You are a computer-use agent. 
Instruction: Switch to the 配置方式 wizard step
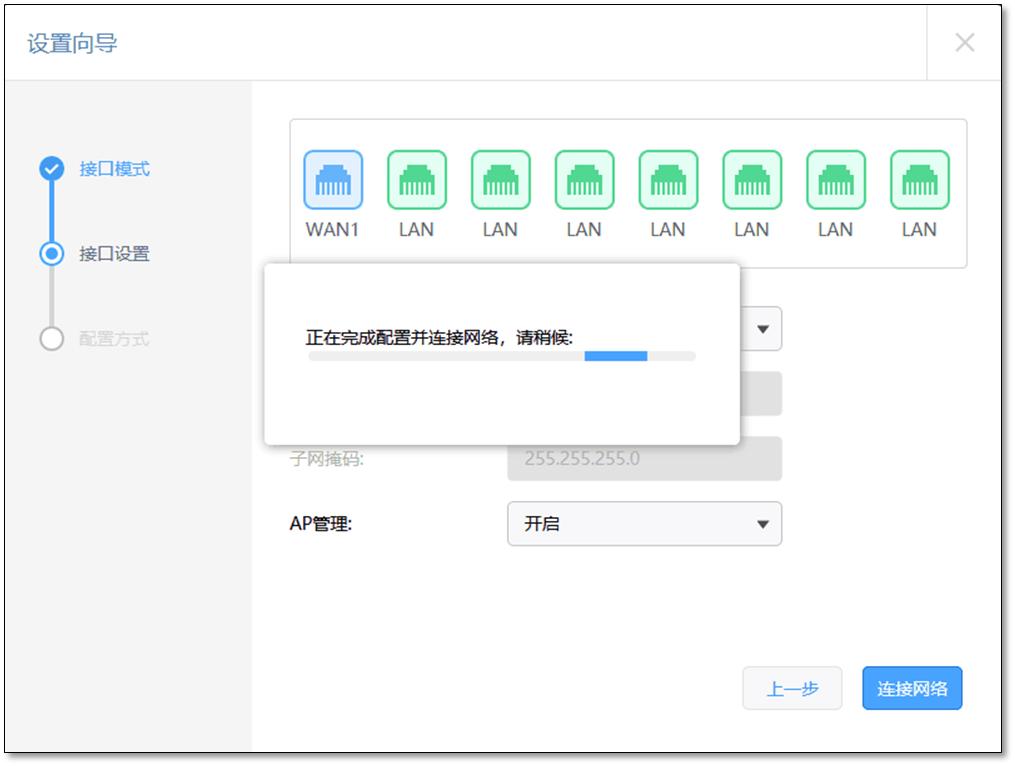pos(50,338)
